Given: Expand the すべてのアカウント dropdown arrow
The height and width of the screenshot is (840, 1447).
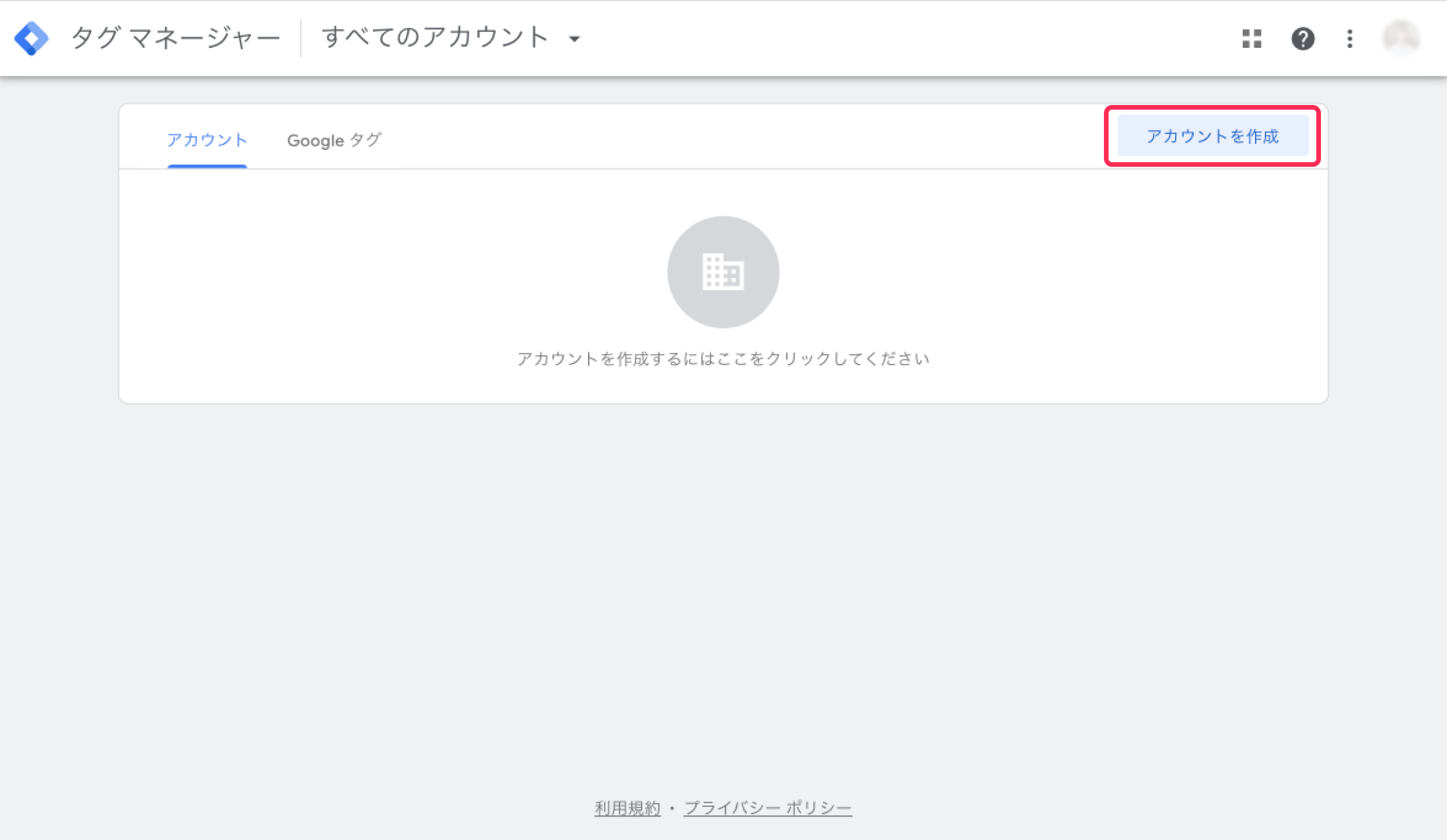Looking at the screenshot, I should [x=575, y=39].
